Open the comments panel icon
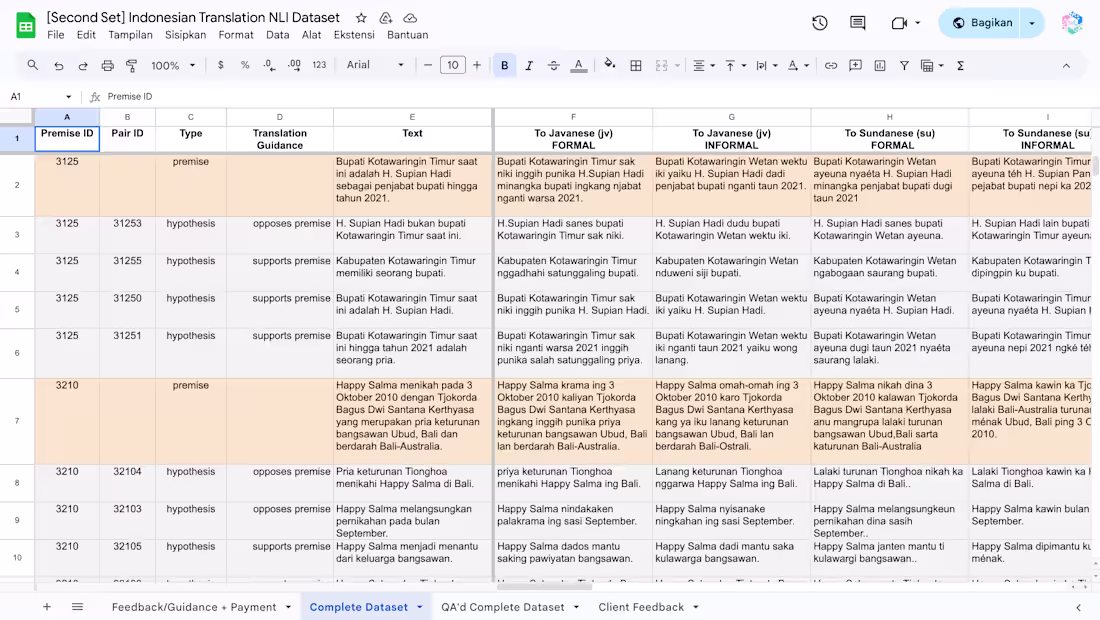 pos(857,23)
